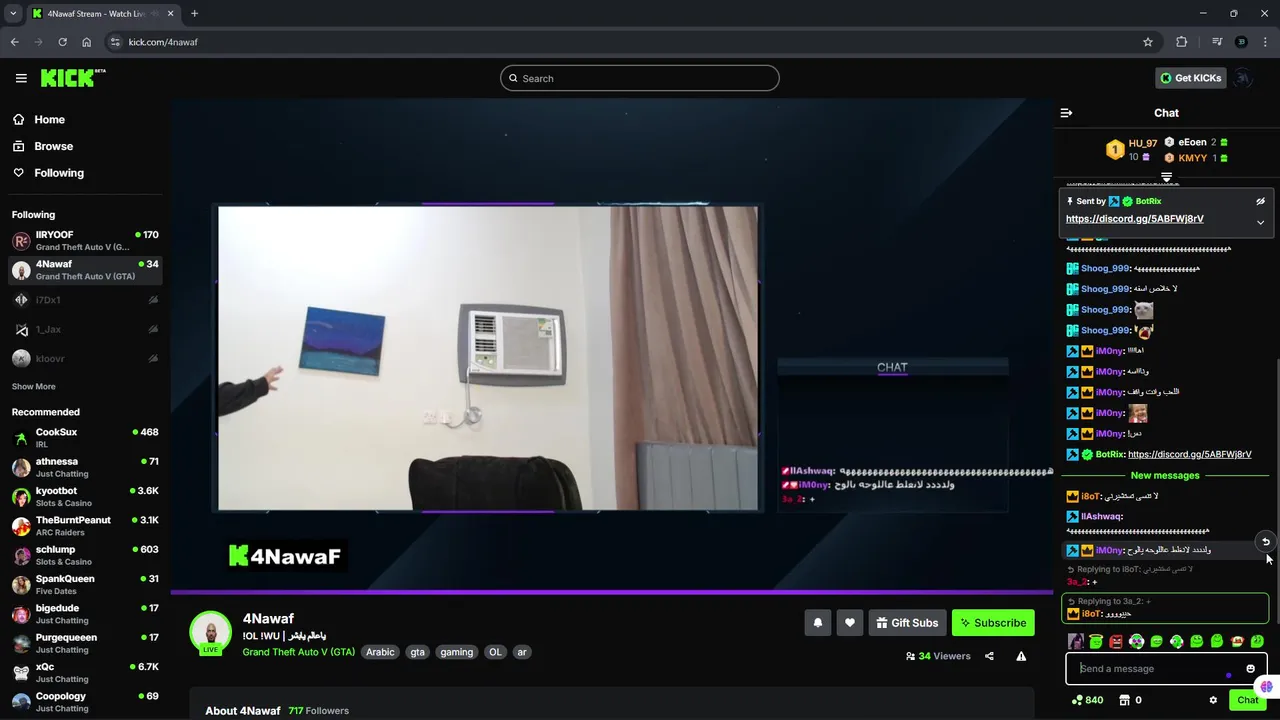Open offline channel kloovr

85,358
